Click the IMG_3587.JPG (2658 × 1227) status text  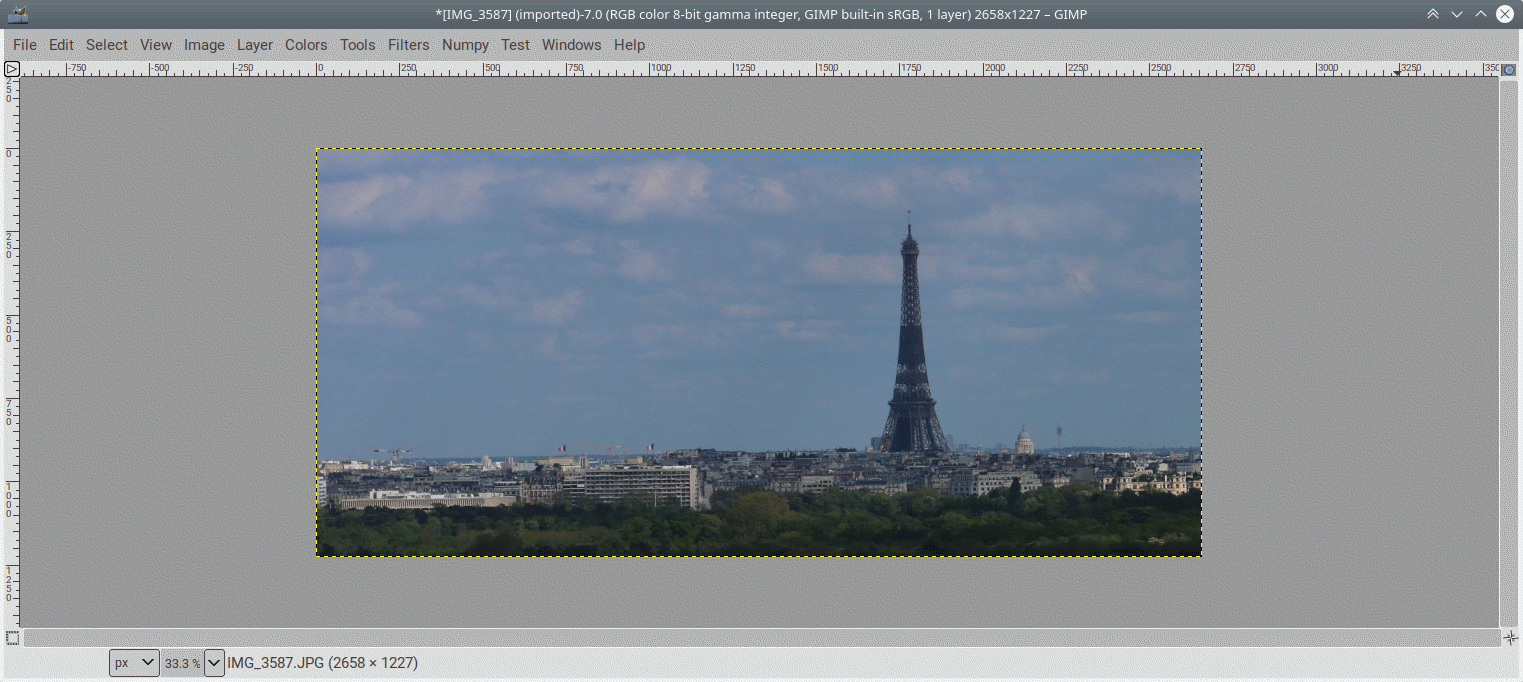322,662
